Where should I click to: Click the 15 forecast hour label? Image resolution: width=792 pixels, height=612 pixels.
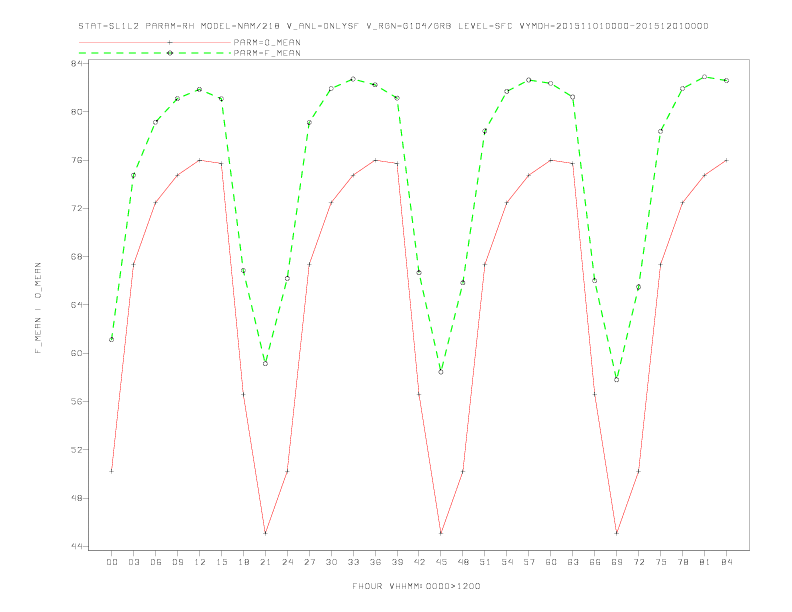221,562
